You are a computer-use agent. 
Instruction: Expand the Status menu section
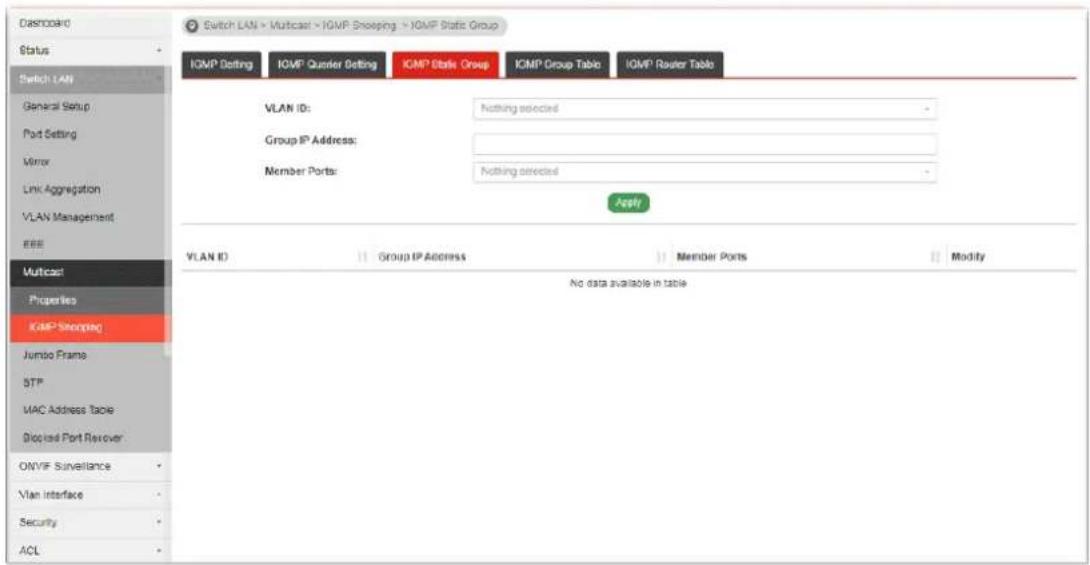(x=89, y=51)
